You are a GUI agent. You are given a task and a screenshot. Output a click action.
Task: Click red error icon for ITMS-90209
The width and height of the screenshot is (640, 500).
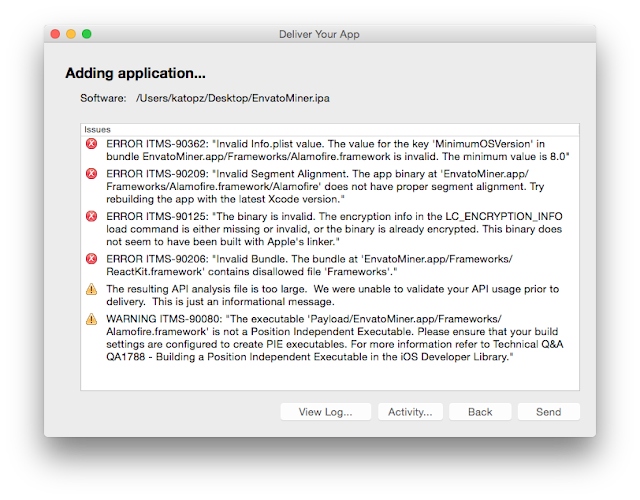pos(91,174)
